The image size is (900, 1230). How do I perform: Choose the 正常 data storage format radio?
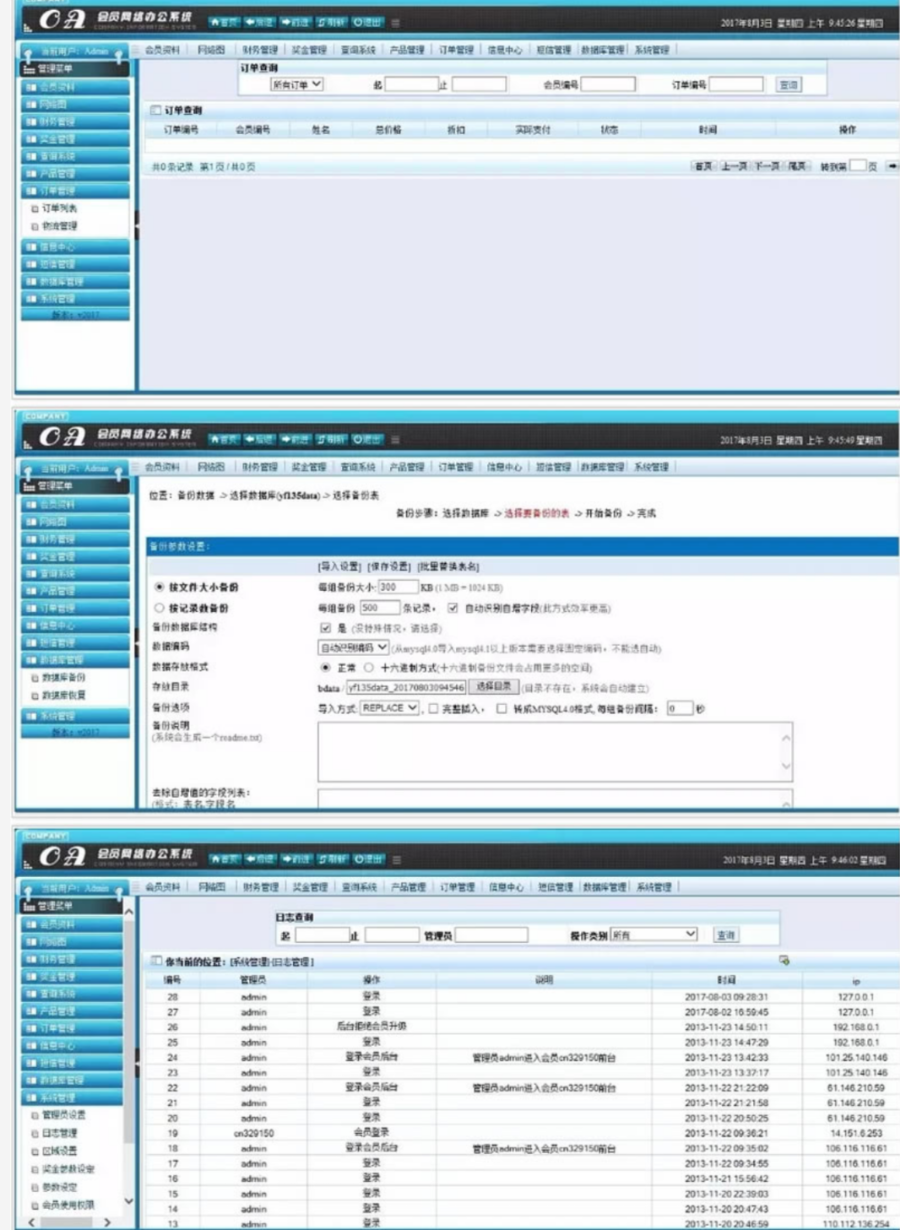[x=325, y=667]
